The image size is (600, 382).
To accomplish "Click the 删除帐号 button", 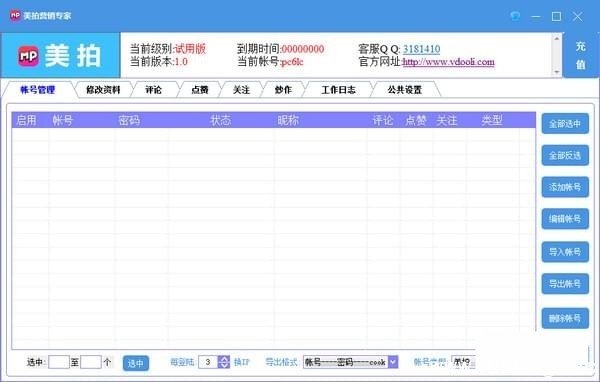I will tap(565, 318).
